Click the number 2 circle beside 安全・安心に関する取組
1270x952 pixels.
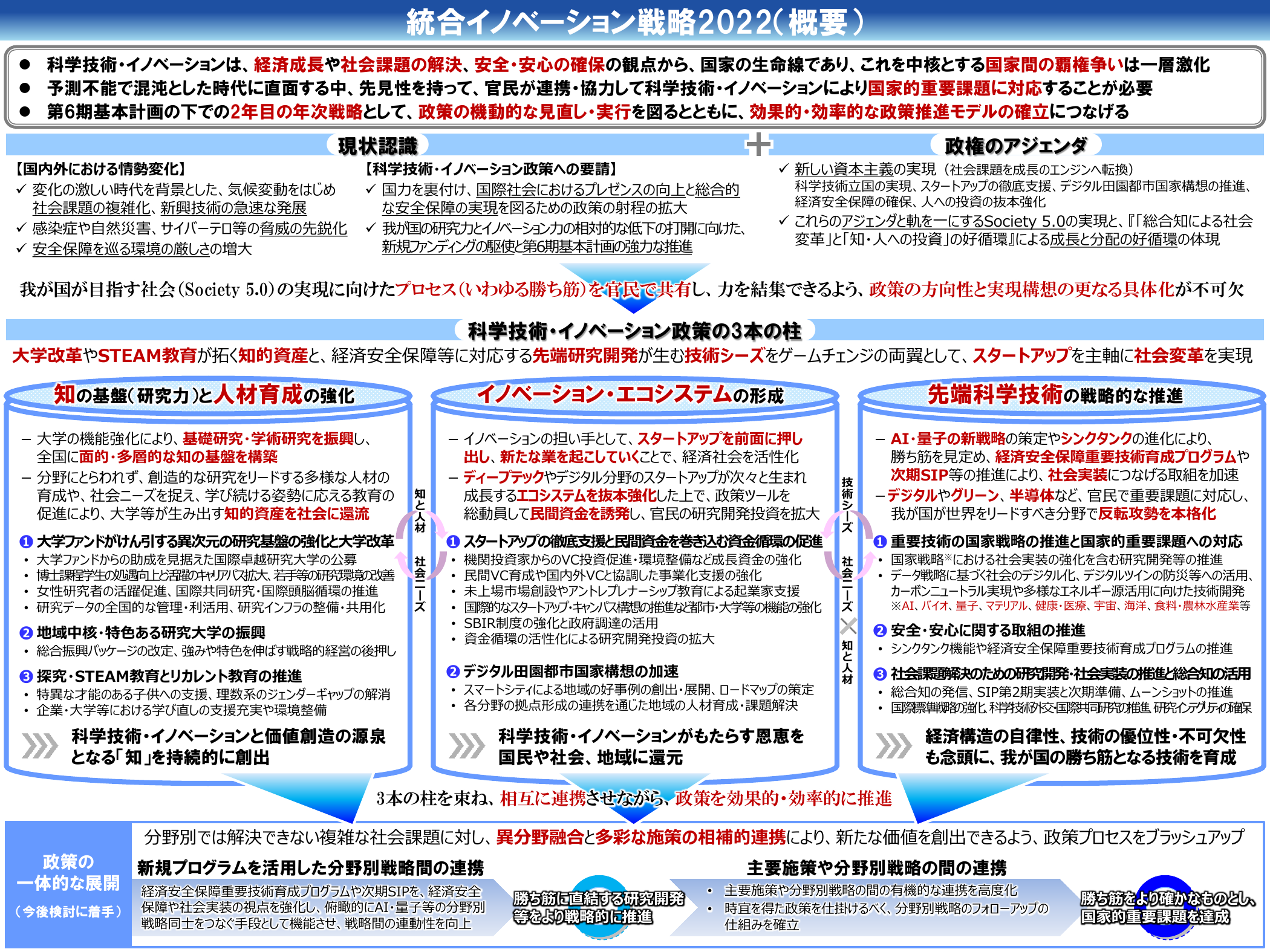pyautogui.click(x=880, y=631)
